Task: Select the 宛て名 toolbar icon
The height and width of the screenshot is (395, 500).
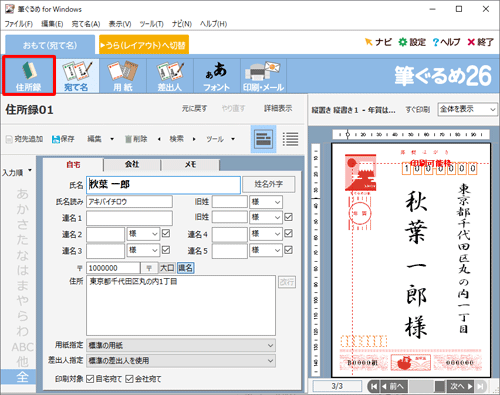Action: pyautogui.click(x=76, y=76)
